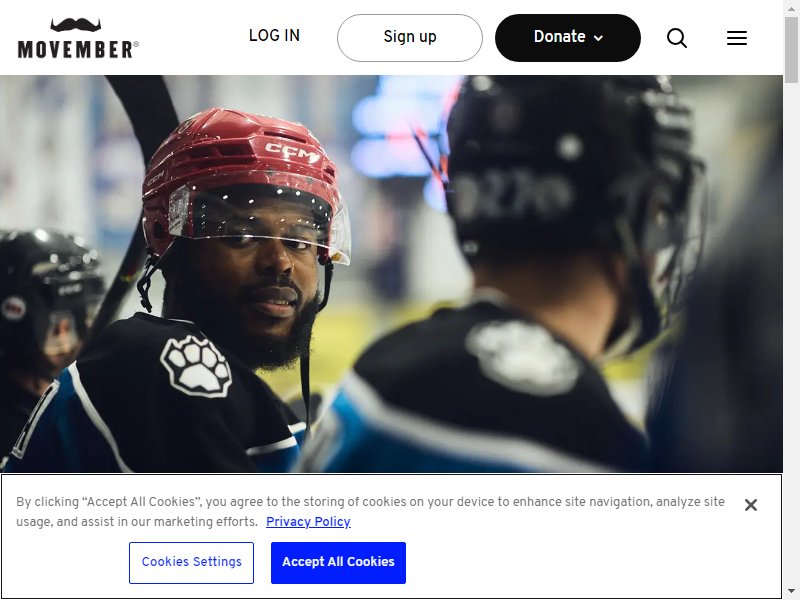Accept All Cookies
The height and width of the screenshot is (600, 800).
point(338,563)
